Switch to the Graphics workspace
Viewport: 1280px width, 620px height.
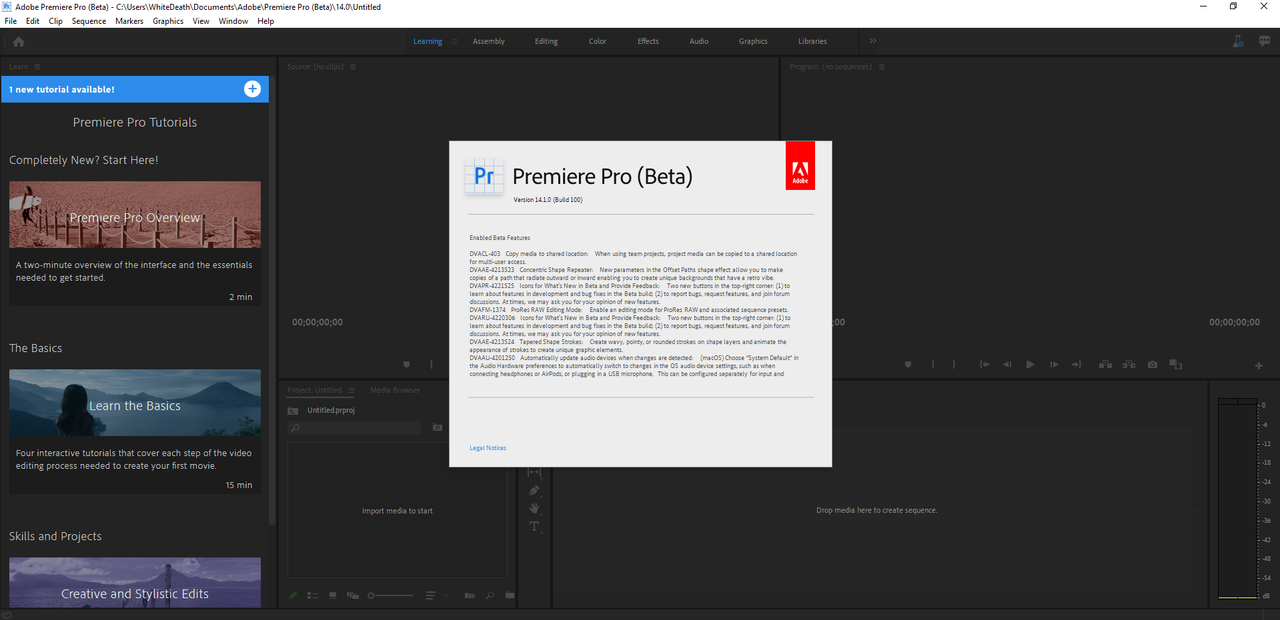[753, 41]
